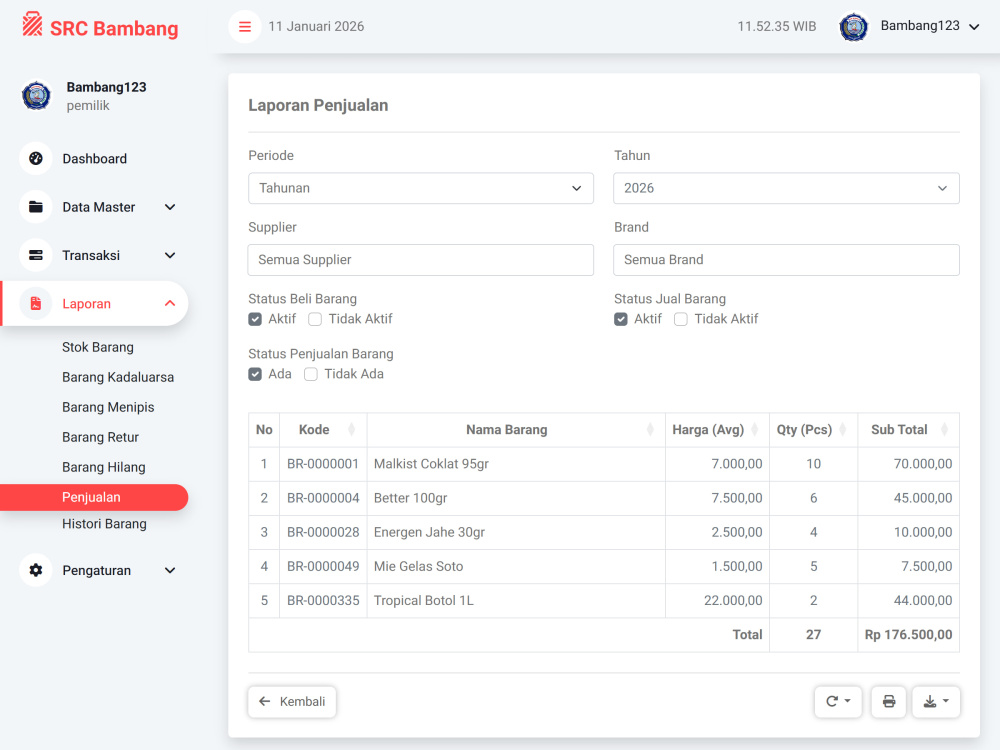This screenshot has height=750, width=1000.
Task: Click the Laporan document icon
Action: point(36,304)
